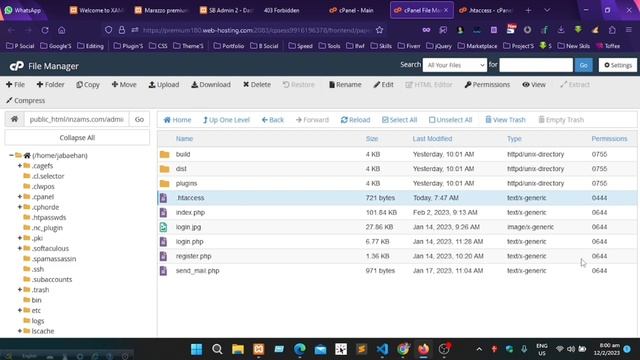Click the login.jpg image icon
The image size is (640, 360).
(x=163, y=227)
